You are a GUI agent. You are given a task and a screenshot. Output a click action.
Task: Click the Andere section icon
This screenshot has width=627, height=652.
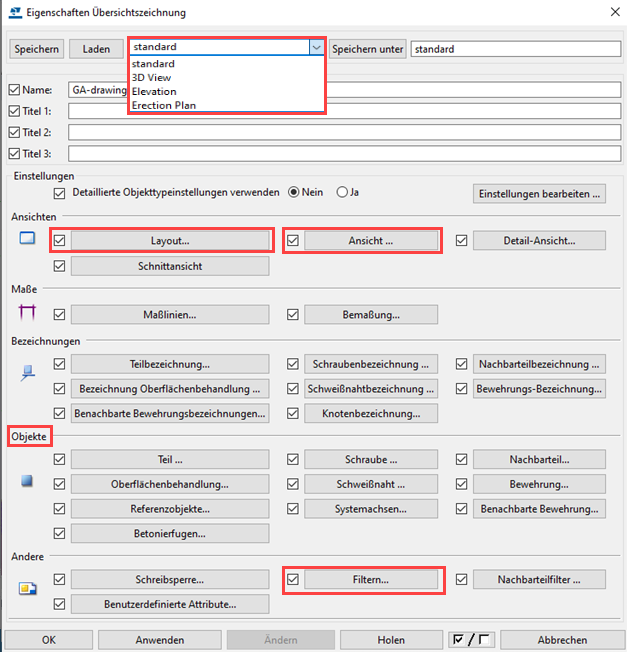[27, 588]
